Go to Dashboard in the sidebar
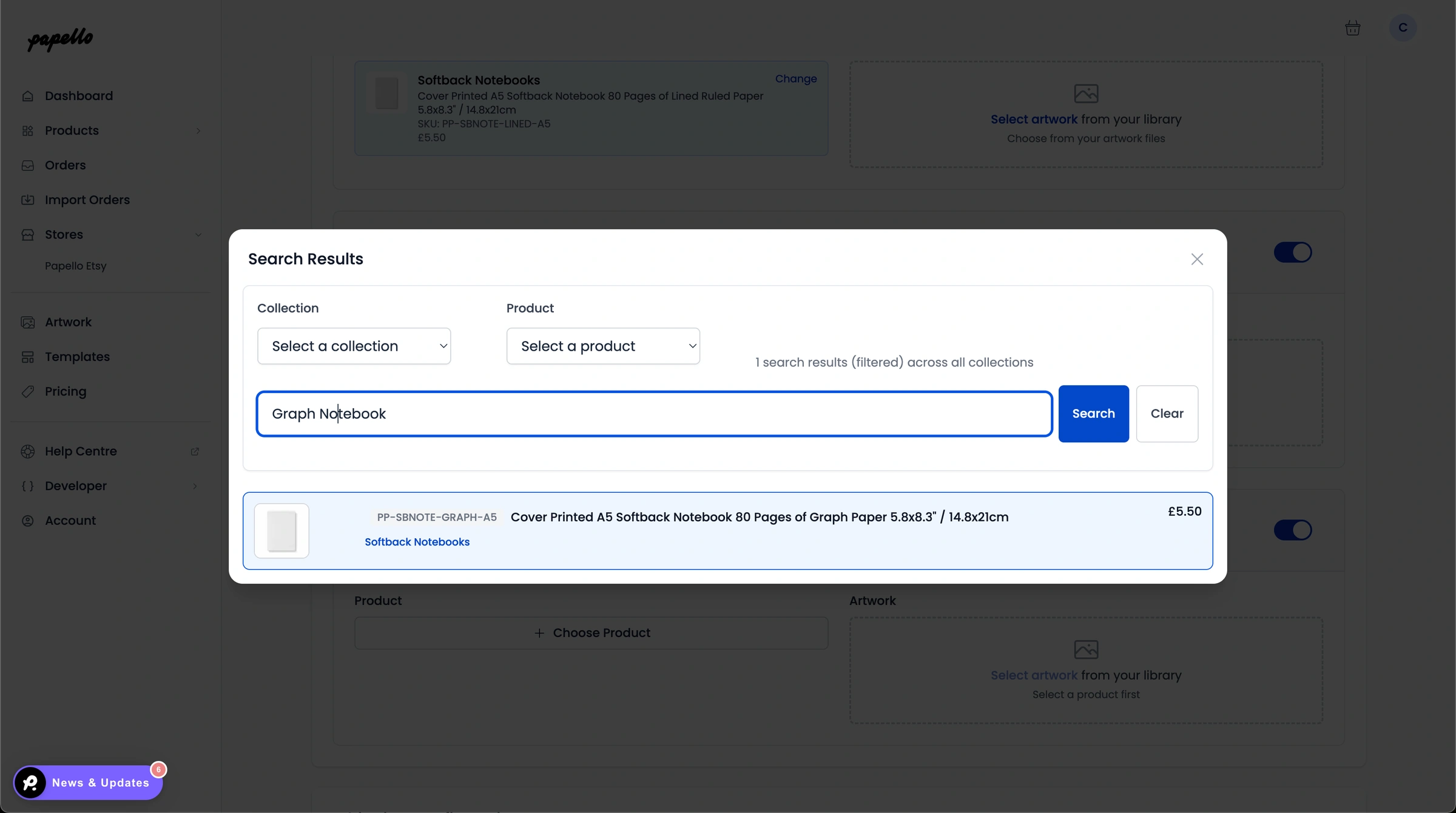 79,95
